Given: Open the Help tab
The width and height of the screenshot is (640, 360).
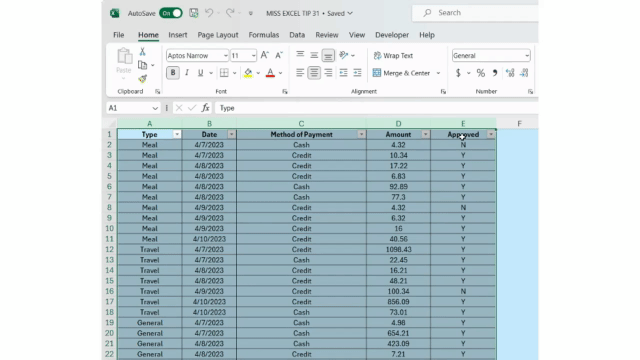Looking at the screenshot, I should click(427, 35).
